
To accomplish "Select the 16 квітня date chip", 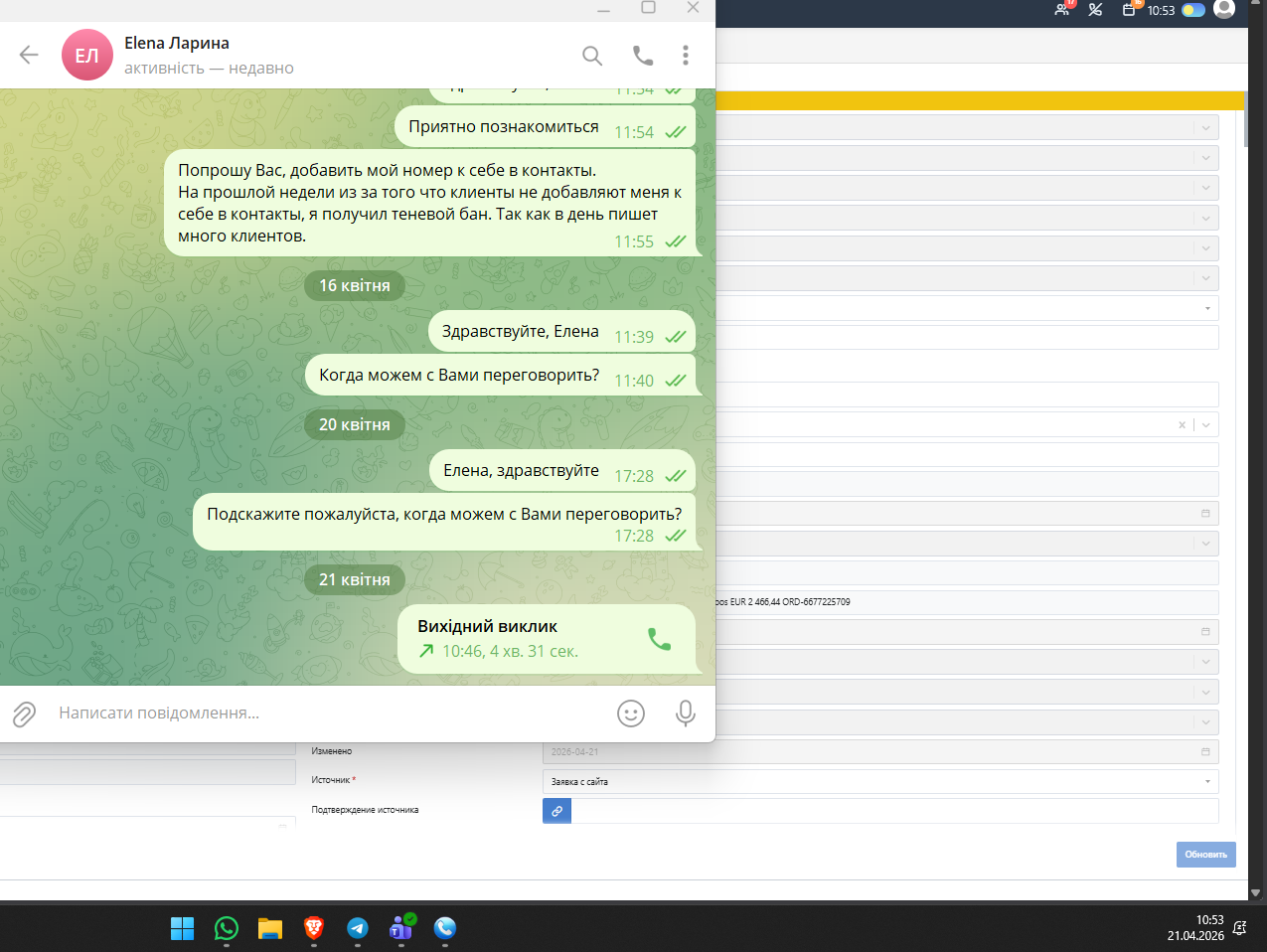I will [x=355, y=285].
